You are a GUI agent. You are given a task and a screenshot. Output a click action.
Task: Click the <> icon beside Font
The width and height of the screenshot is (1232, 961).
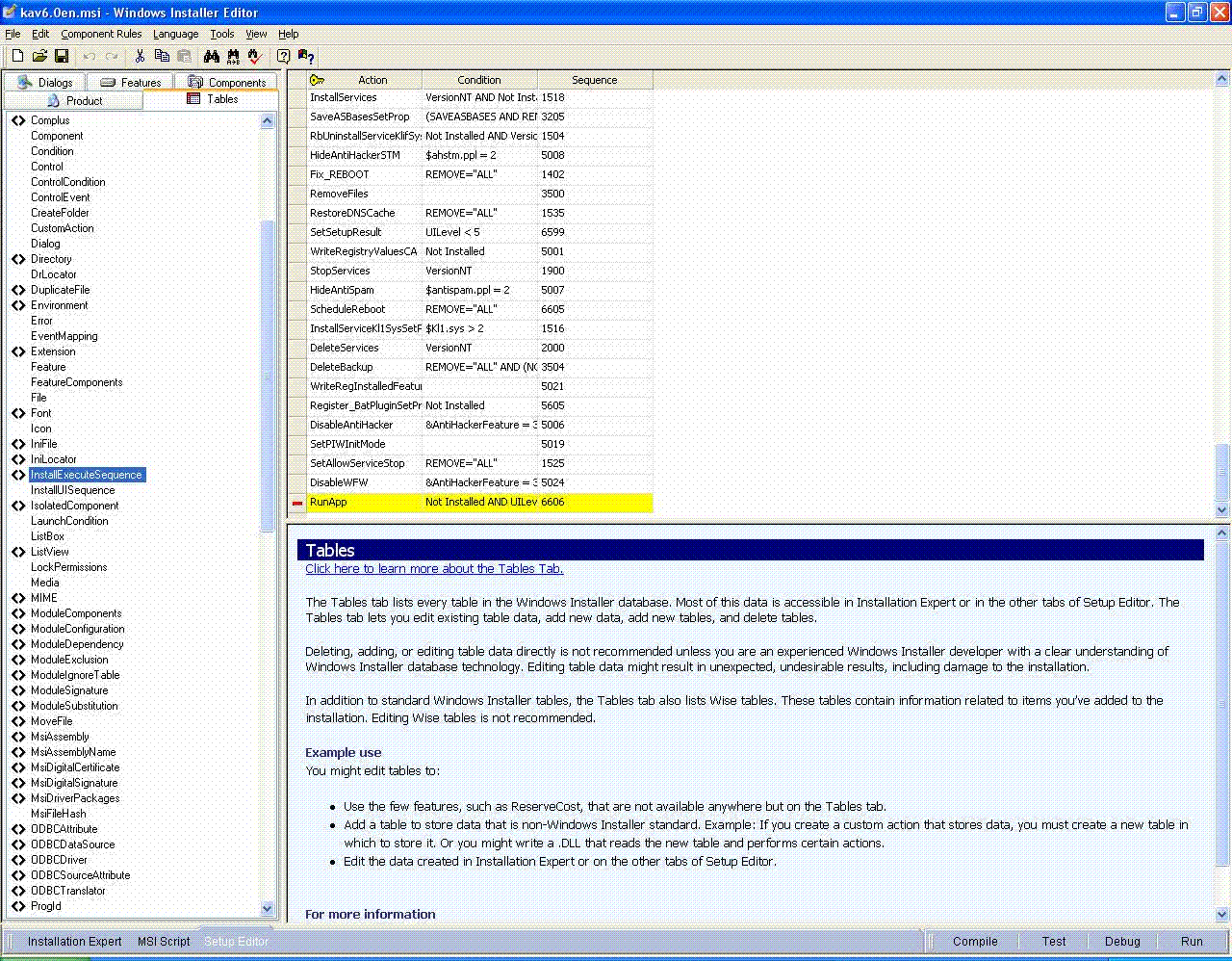tap(18, 413)
